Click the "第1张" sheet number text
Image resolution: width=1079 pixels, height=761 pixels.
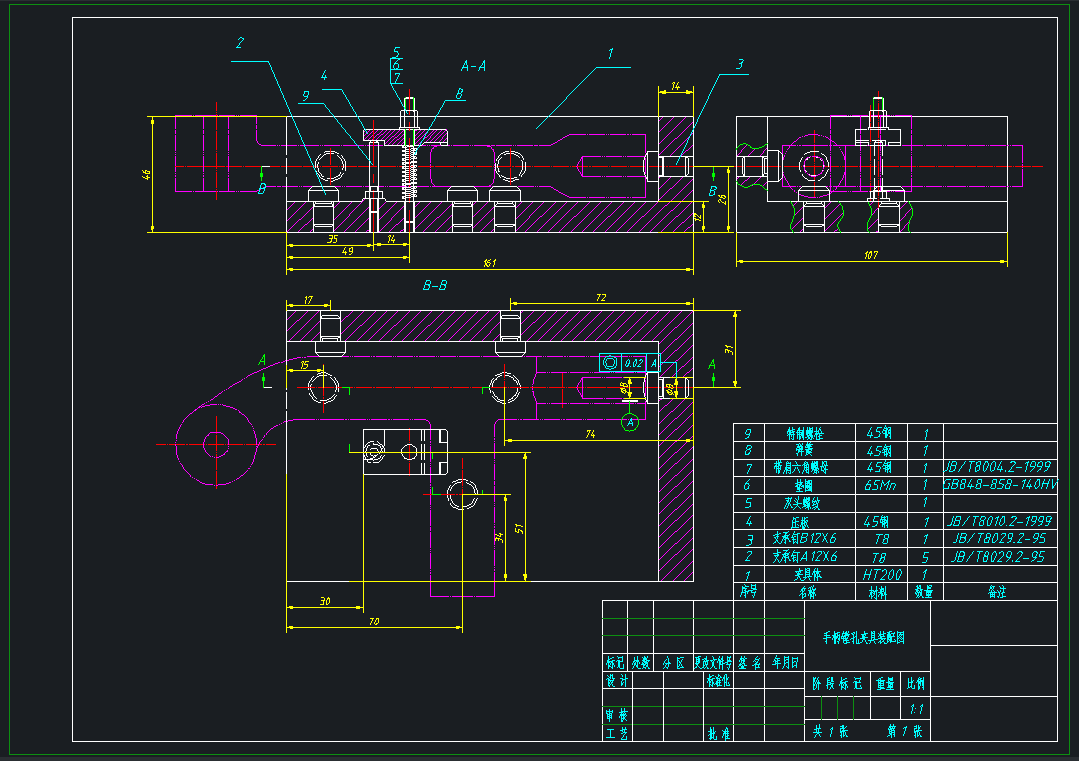[x=905, y=731]
